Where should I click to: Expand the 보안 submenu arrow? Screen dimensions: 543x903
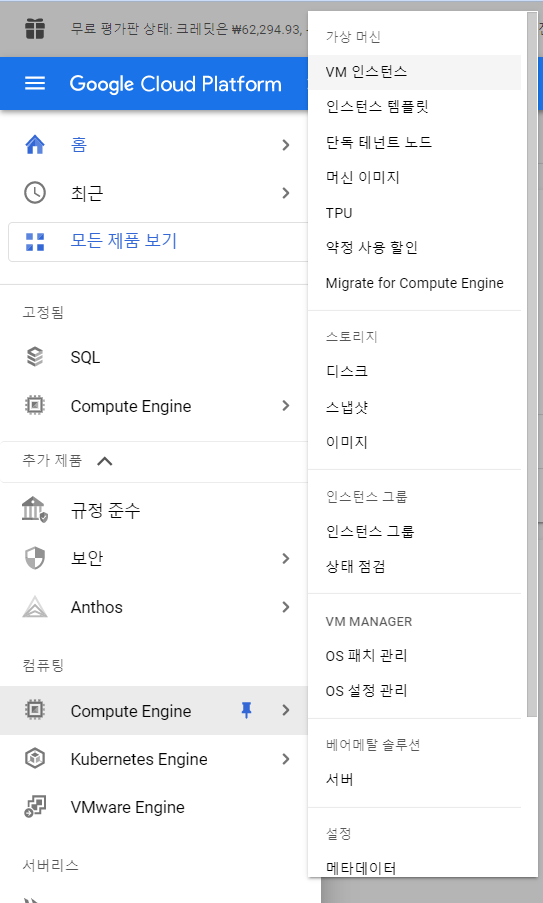[x=286, y=558]
